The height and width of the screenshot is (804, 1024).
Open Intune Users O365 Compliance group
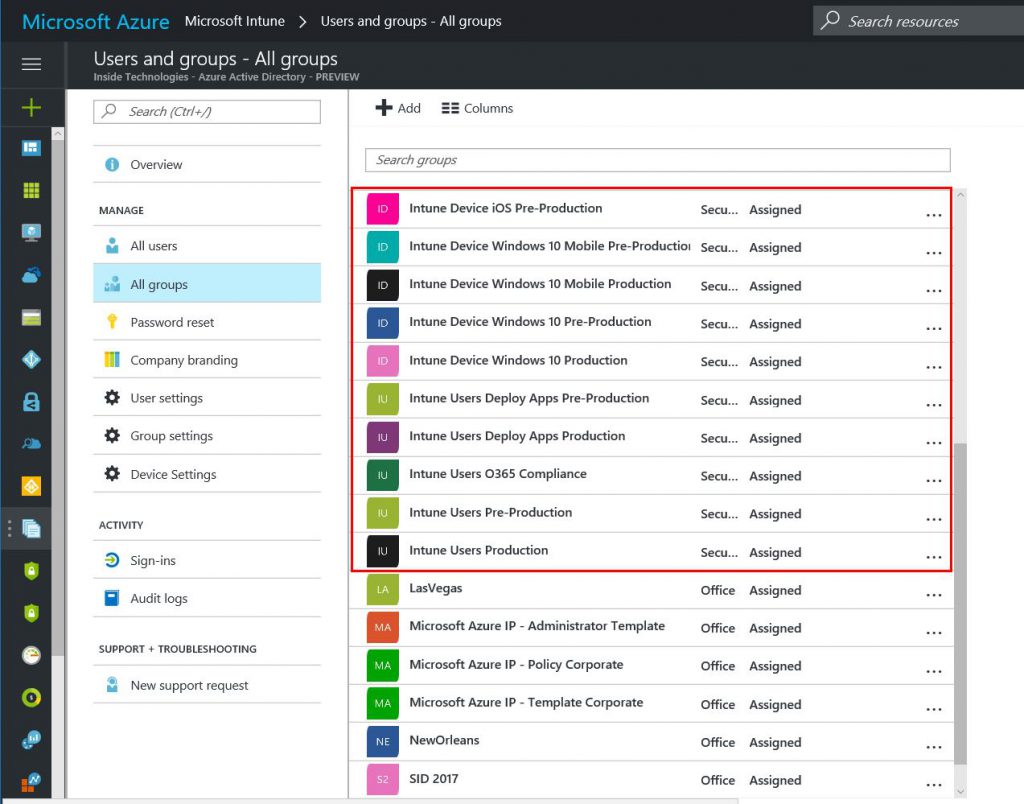(x=498, y=474)
